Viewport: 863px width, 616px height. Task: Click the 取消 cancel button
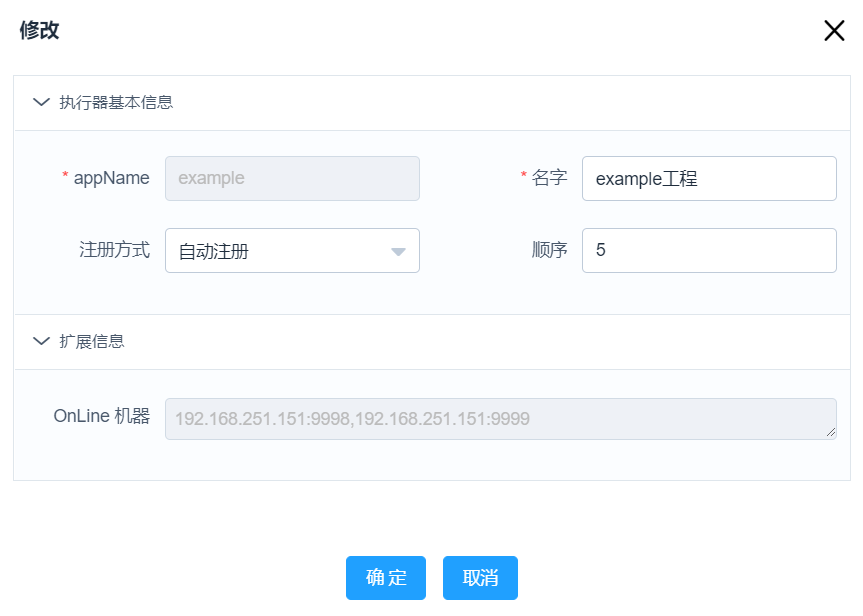point(478,578)
